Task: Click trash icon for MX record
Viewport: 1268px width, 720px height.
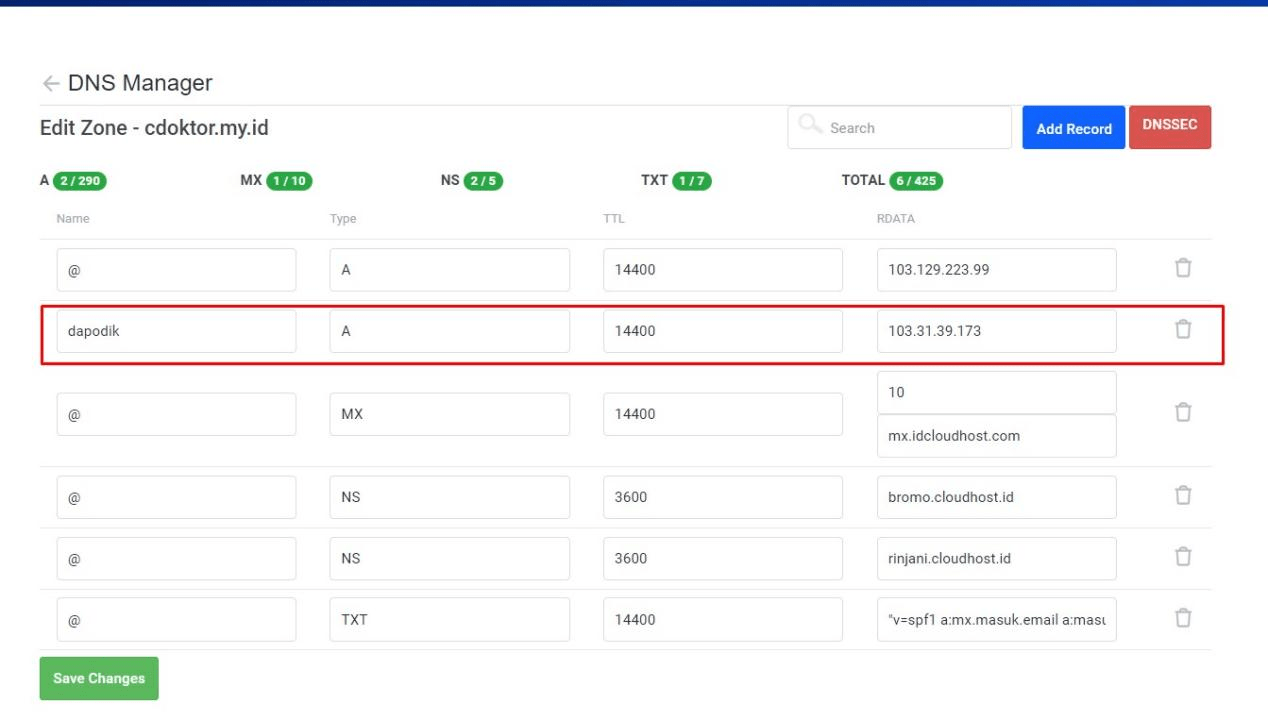Action: pyautogui.click(x=1183, y=412)
